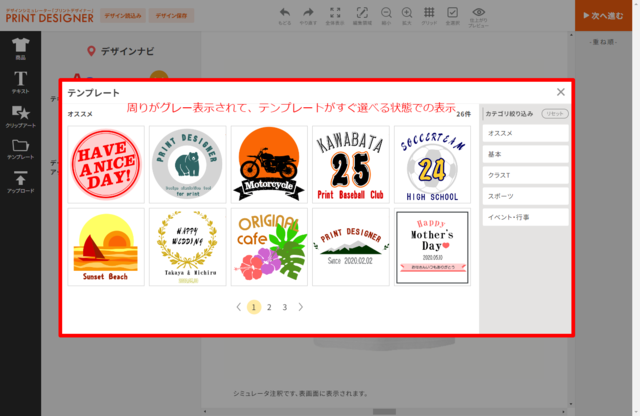Screen dimensions: 640x416
Task: Select the SOCCERTEAM 24 template
Action: [433, 165]
